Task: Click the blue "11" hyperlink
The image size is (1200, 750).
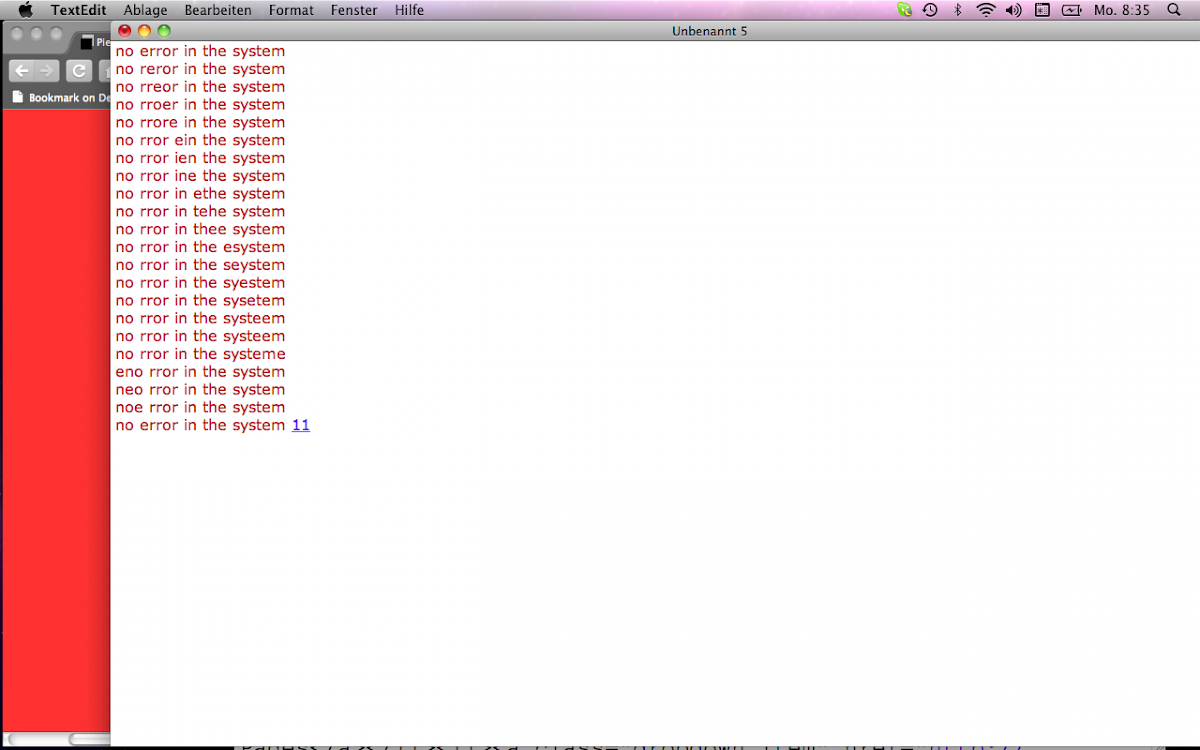Action: click(300, 425)
